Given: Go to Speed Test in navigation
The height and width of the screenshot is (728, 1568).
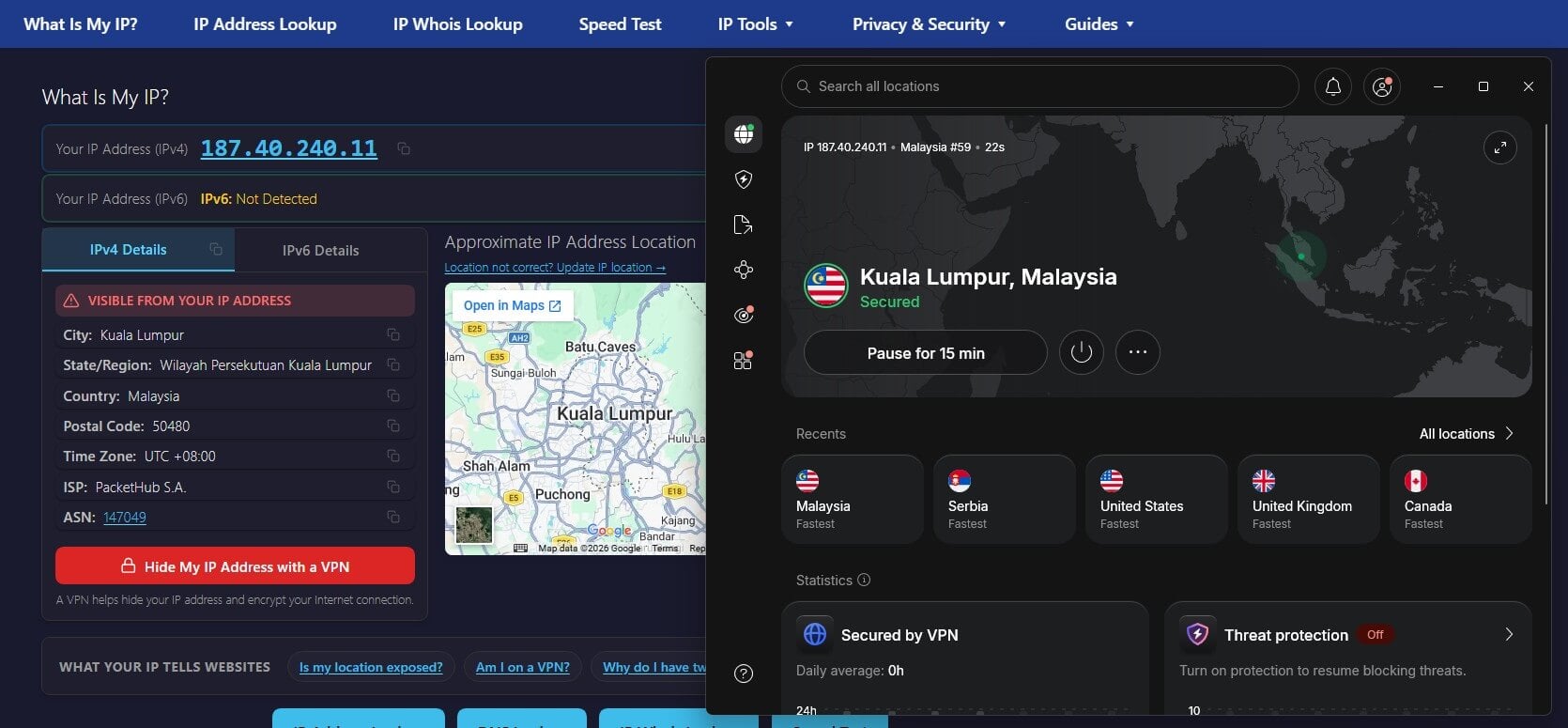Looking at the screenshot, I should tap(620, 24).
